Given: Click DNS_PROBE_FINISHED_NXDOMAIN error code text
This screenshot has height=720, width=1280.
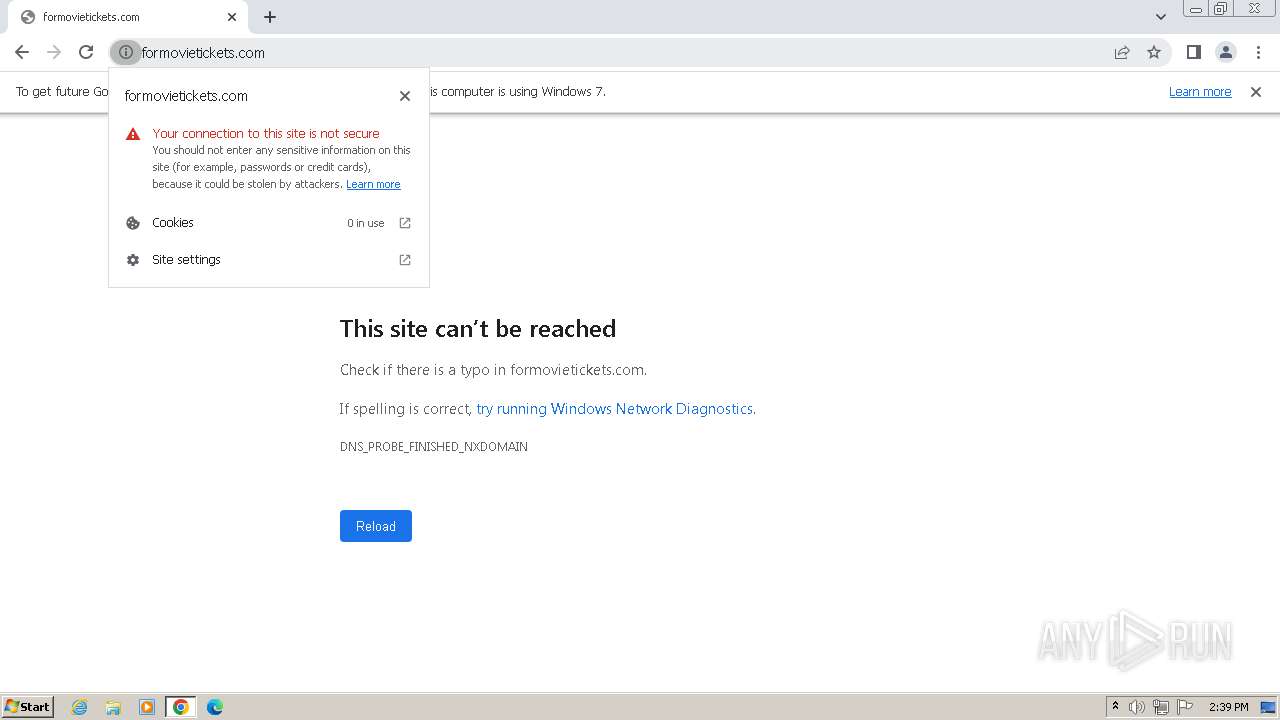Looking at the screenshot, I should pyautogui.click(x=434, y=447).
